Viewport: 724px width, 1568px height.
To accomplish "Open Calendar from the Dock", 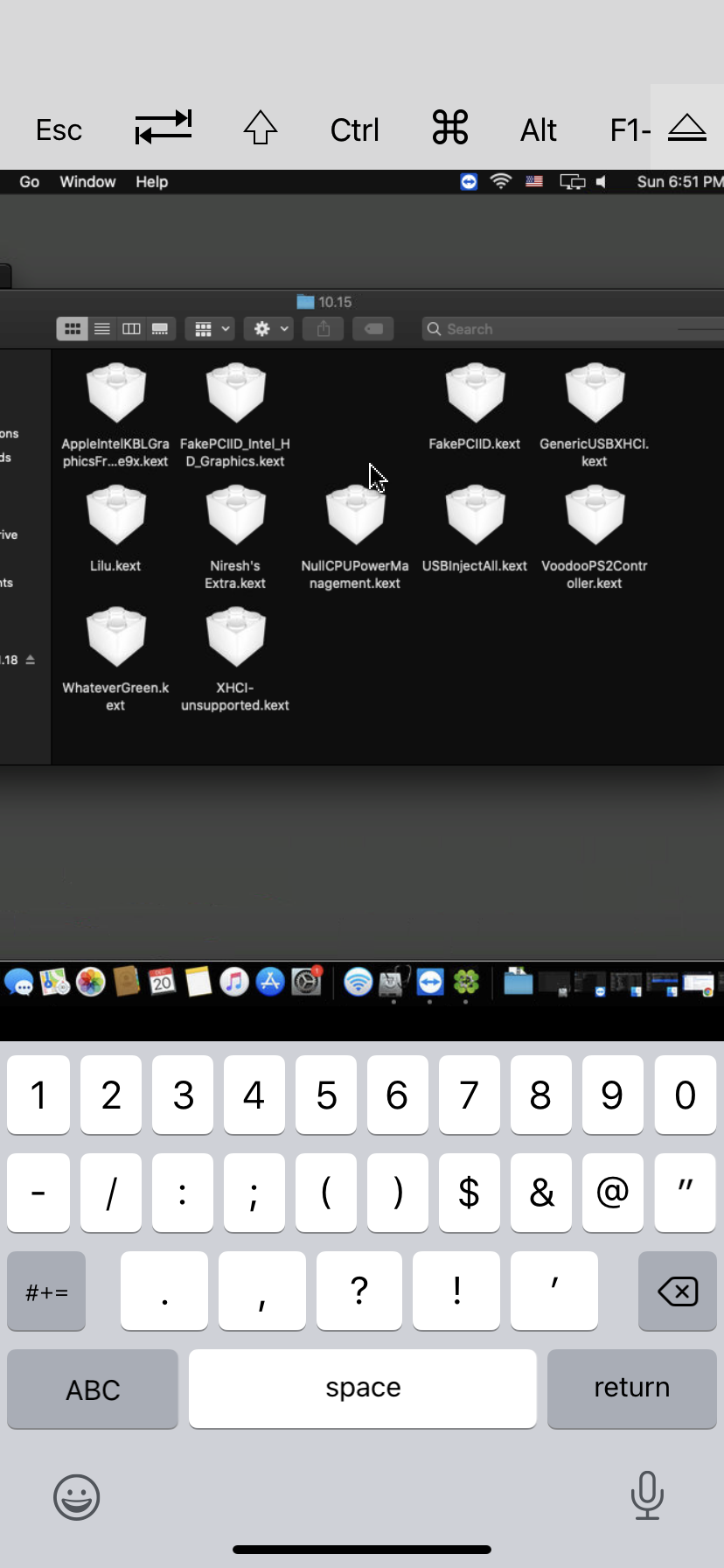I will coord(162,983).
